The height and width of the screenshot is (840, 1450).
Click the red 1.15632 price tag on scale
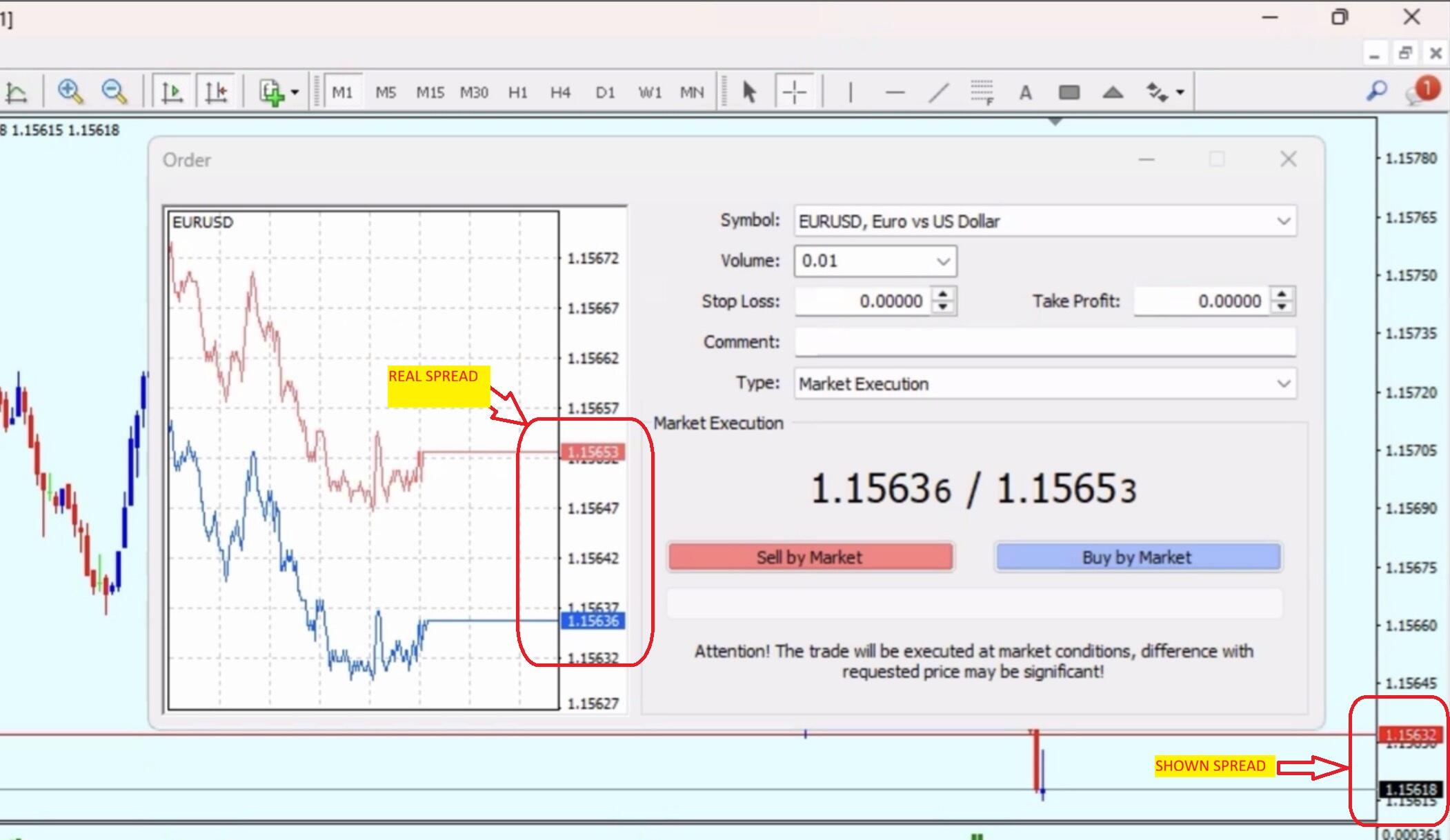click(x=1410, y=734)
